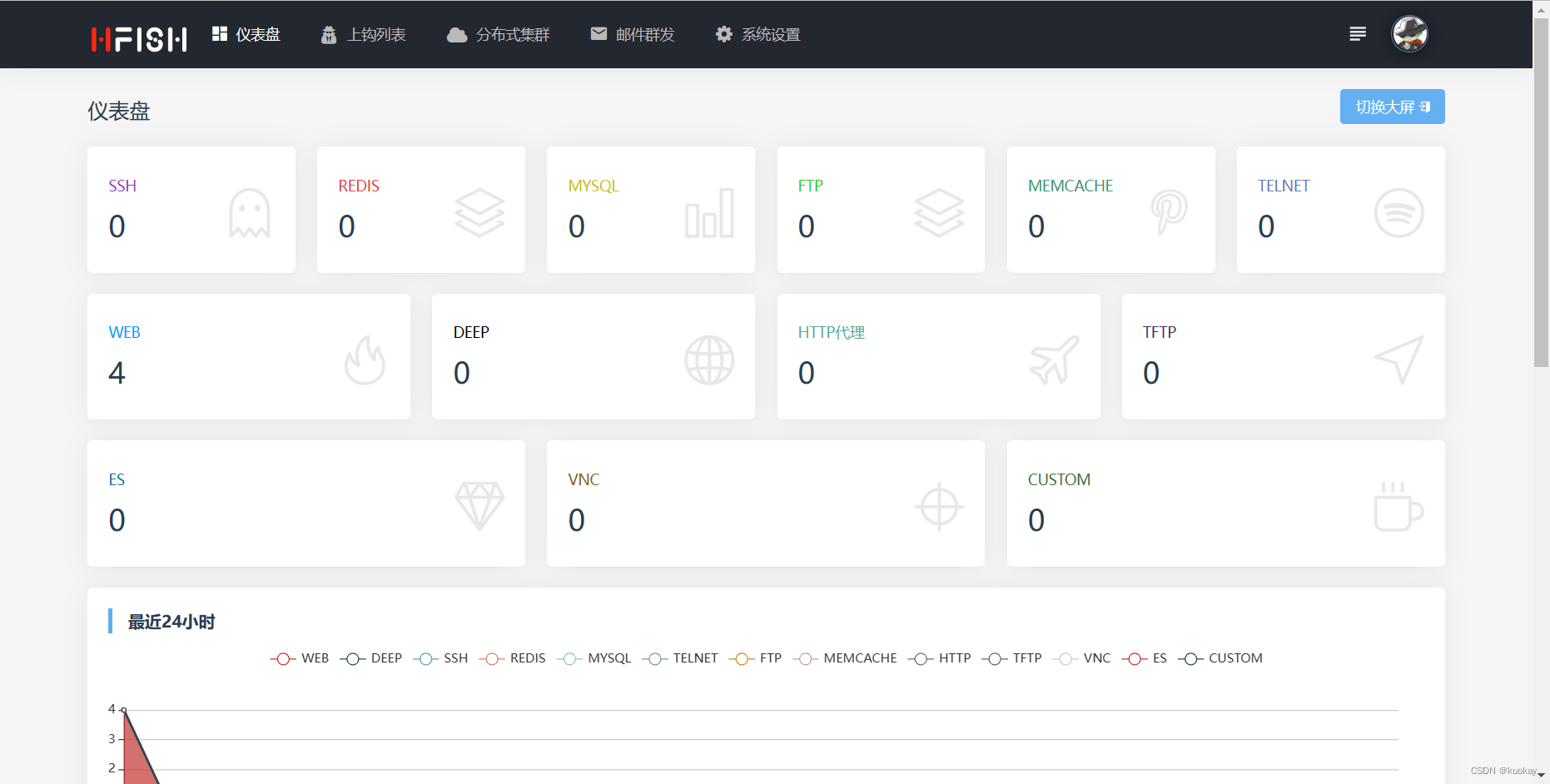Click the Spotify icon in TELNET card
Screen dimensions: 1550x784
[1398, 213]
